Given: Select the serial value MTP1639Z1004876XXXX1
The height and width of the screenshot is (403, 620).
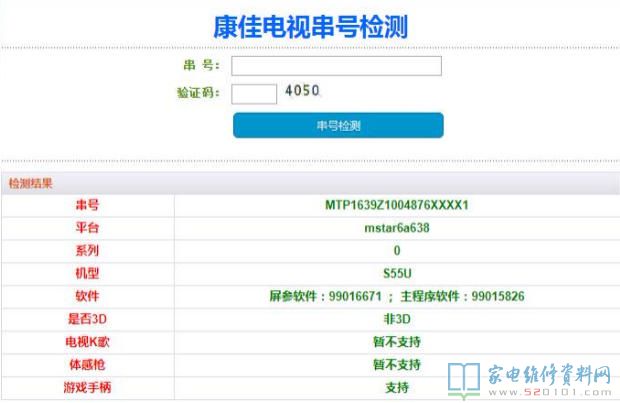Looking at the screenshot, I should (x=397, y=205).
